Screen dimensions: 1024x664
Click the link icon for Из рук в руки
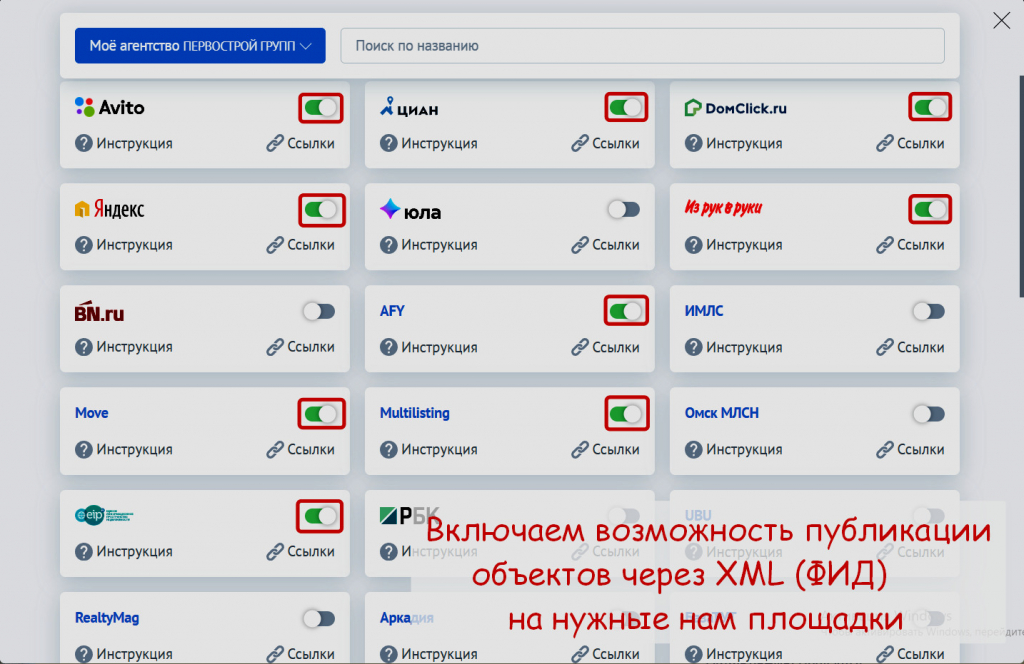click(x=885, y=245)
